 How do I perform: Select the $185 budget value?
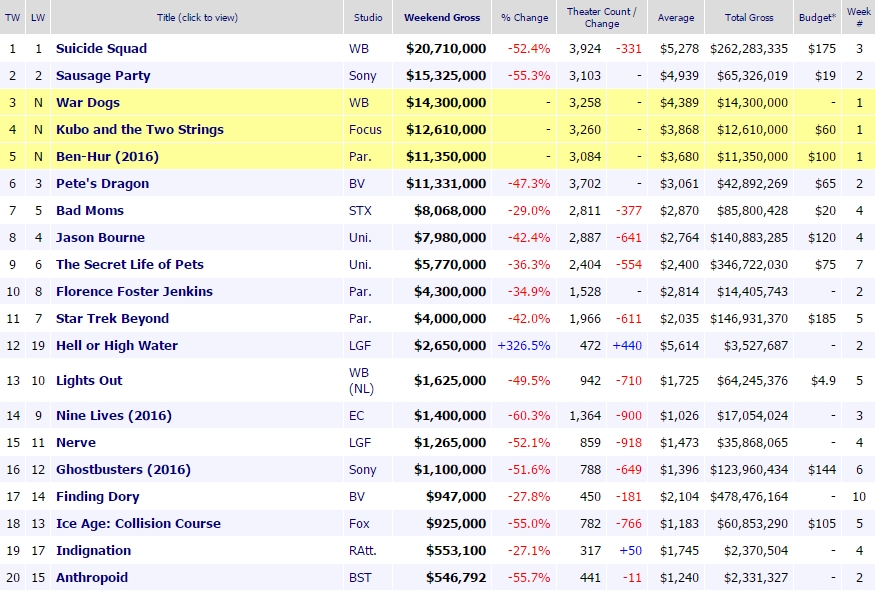tap(822, 319)
